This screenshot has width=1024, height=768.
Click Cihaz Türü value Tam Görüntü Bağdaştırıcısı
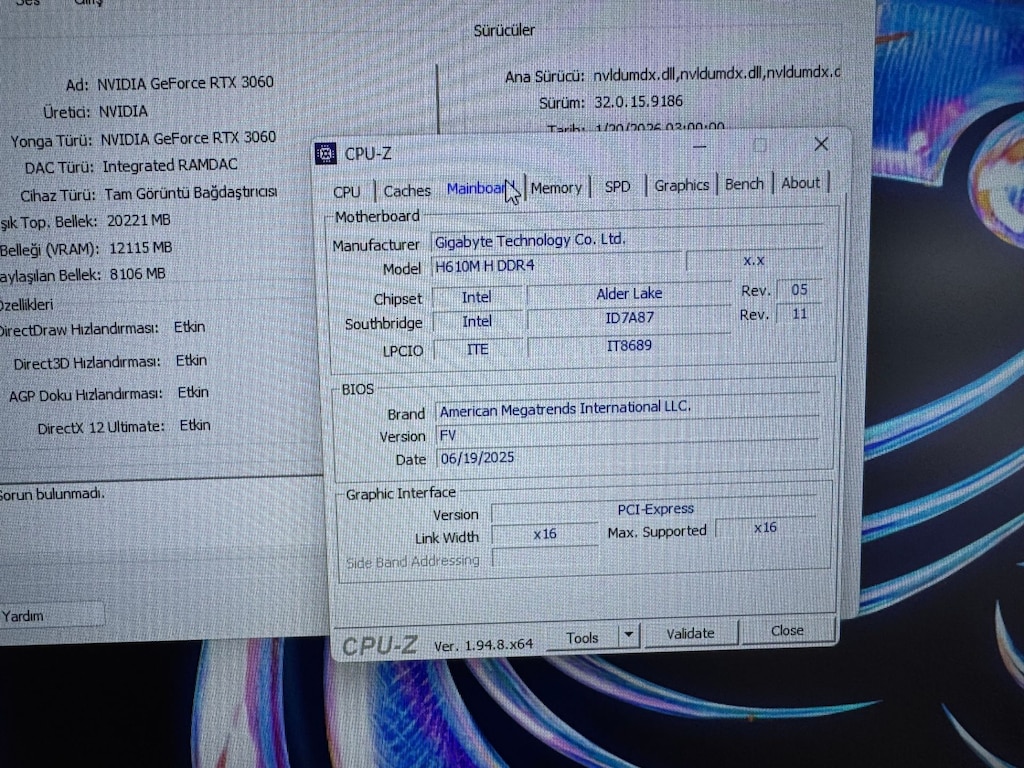tap(191, 193)
